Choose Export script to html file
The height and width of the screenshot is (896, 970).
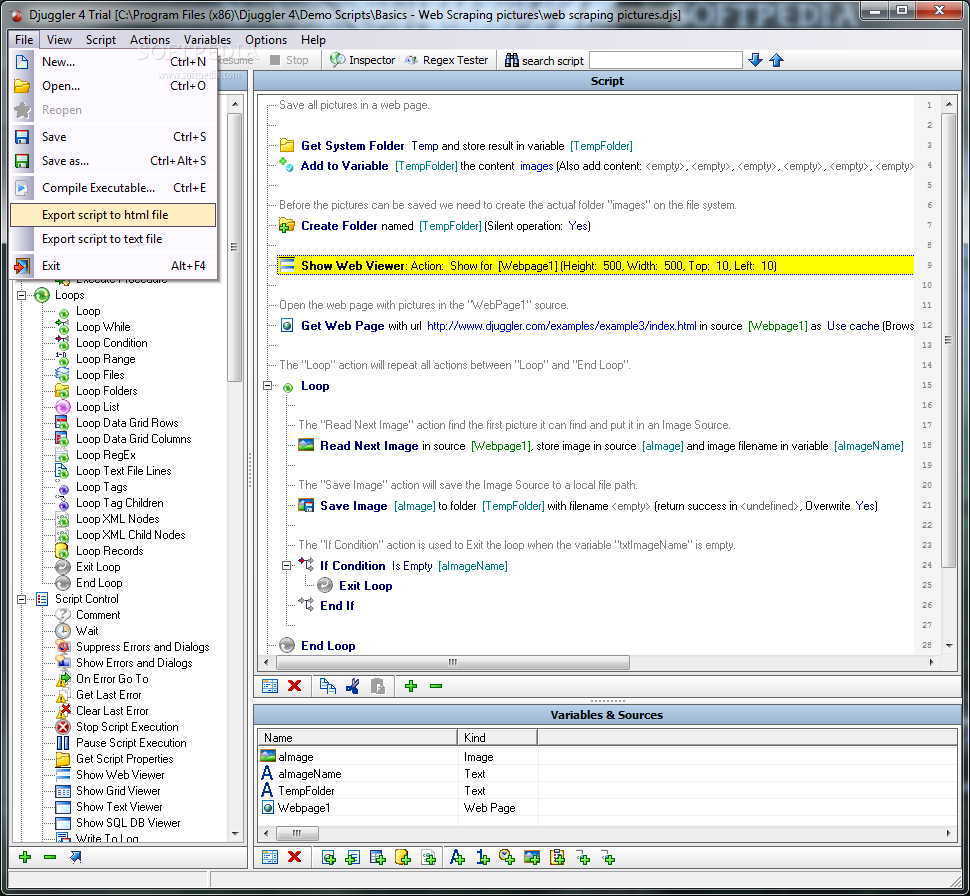[x=113, y=215]
